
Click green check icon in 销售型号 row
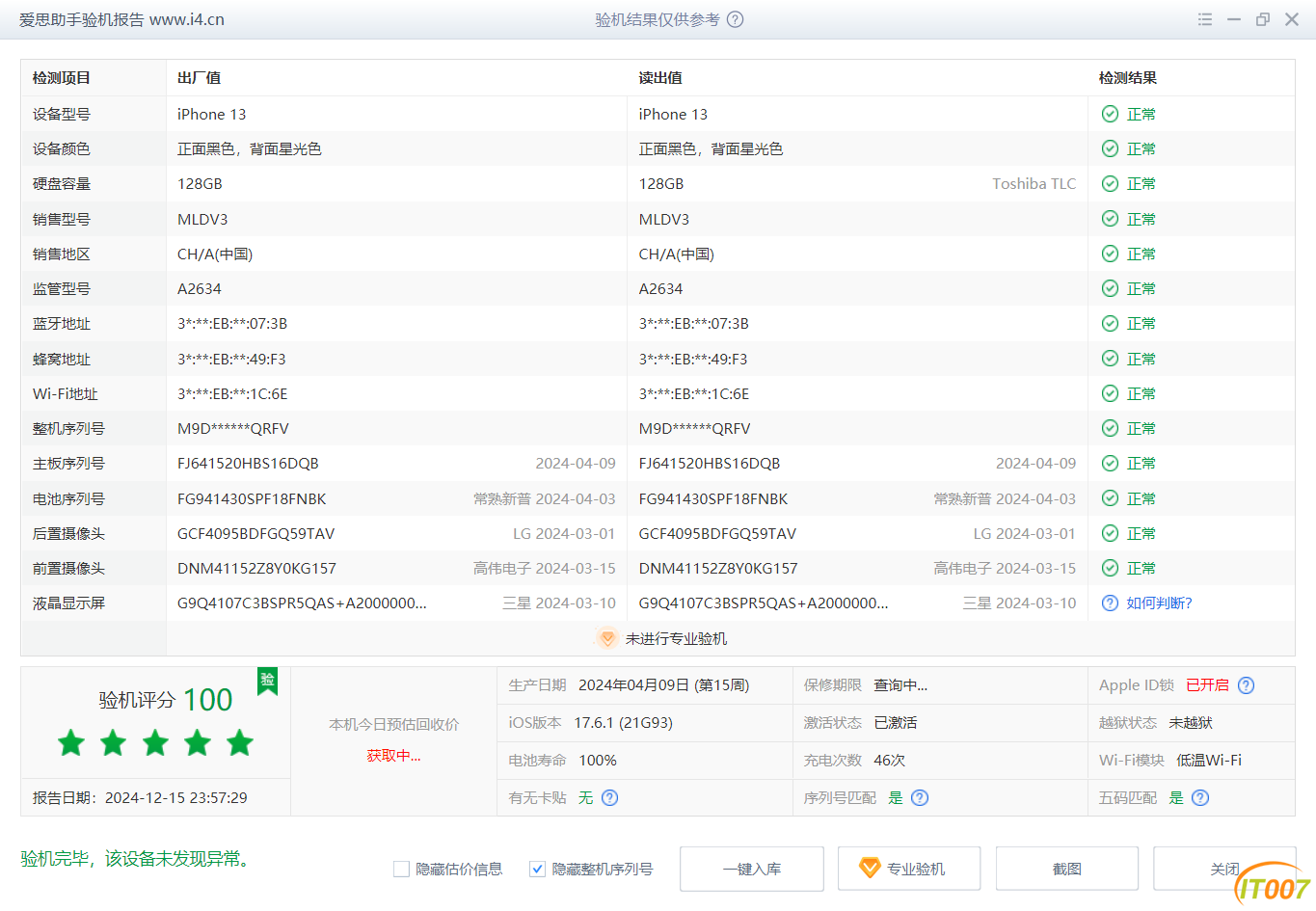1110,219
